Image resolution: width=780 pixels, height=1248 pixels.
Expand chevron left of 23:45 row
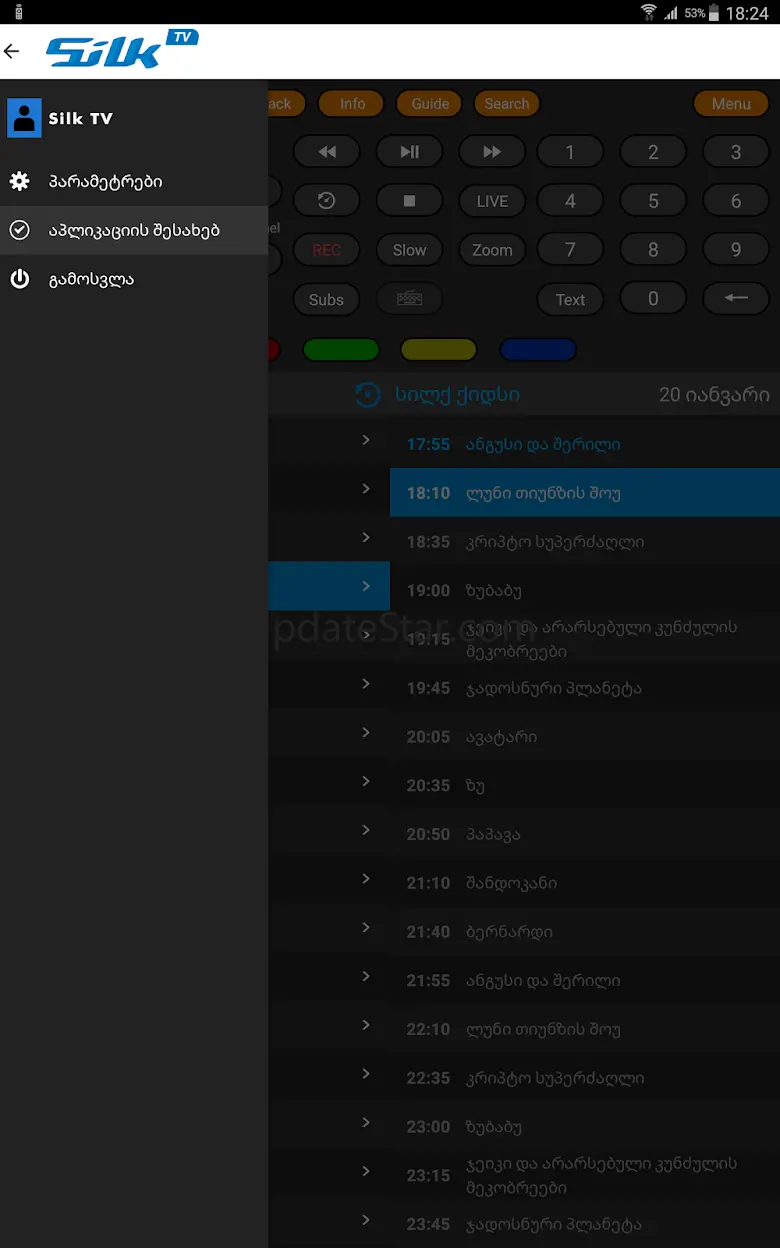click(366, 1220)
